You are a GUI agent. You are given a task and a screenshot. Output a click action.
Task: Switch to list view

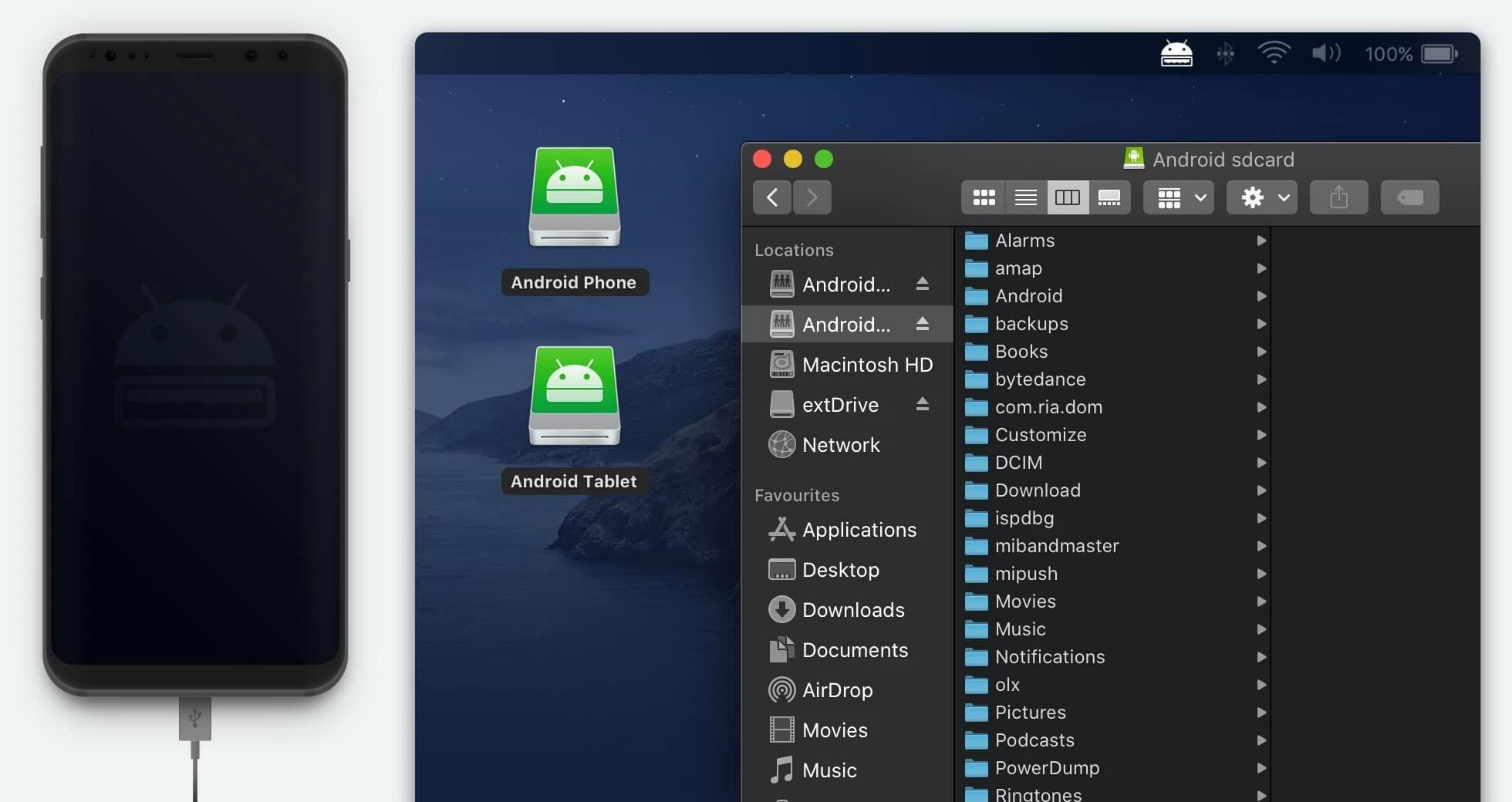point(1025,197)
